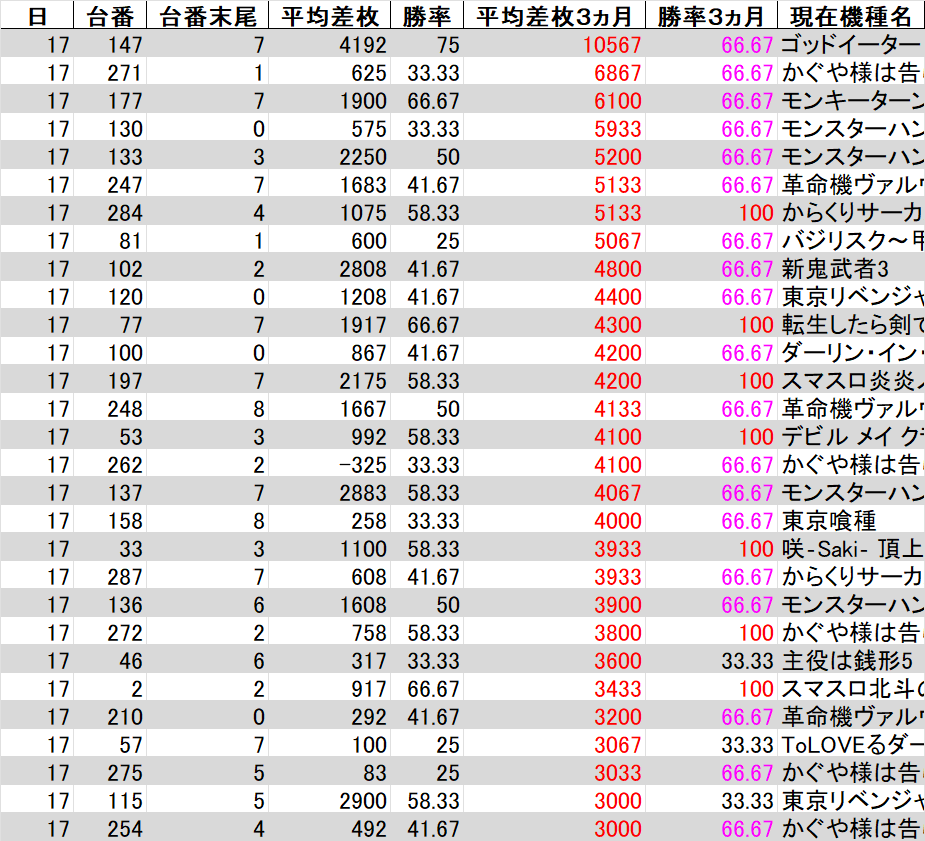Image resolution: width=925 pixels, height=841 pixels.
Task: Select the デビル メイ machine name cell
Action: point(851,437)
